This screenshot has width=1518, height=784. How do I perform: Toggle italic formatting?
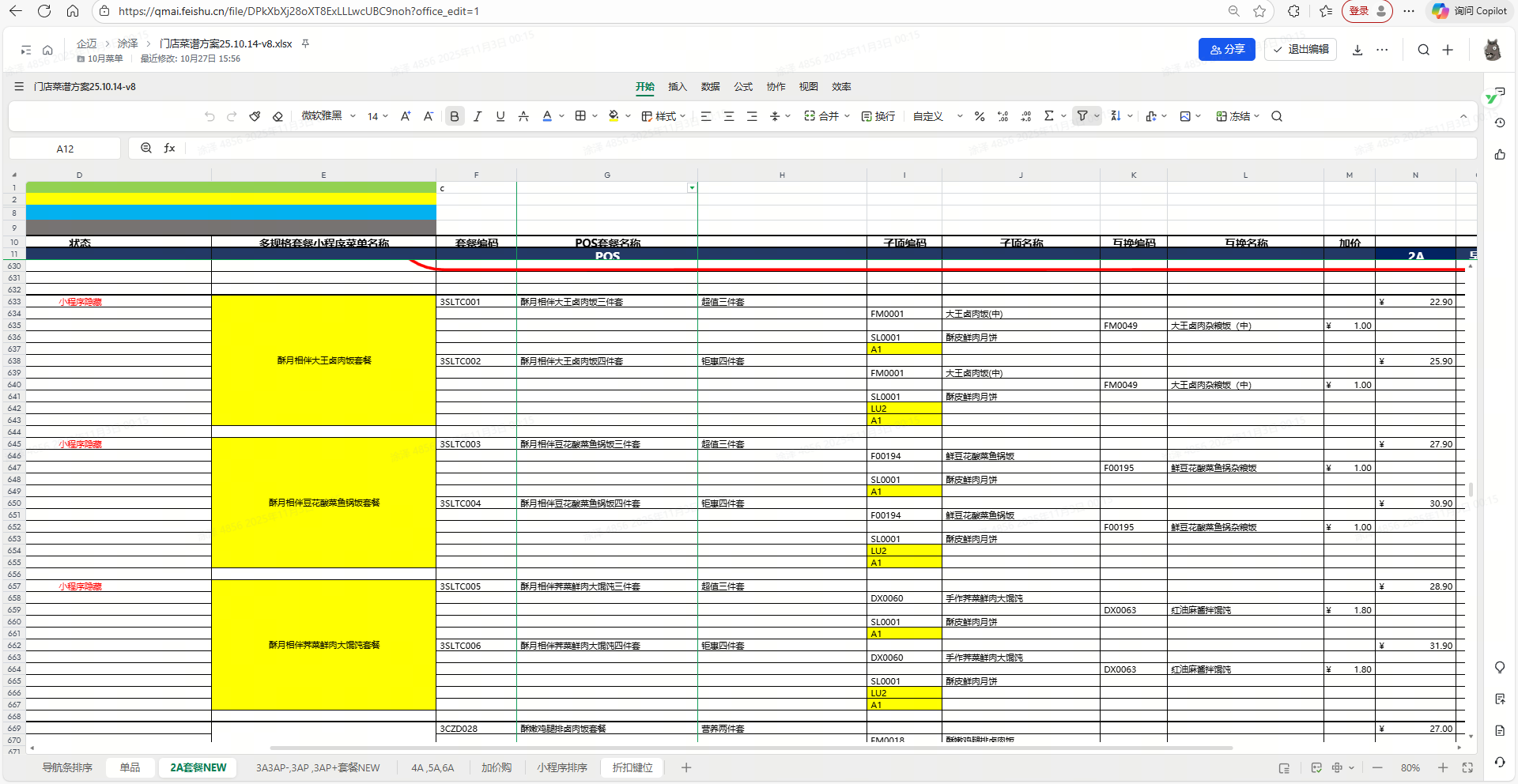click(478, 116)
